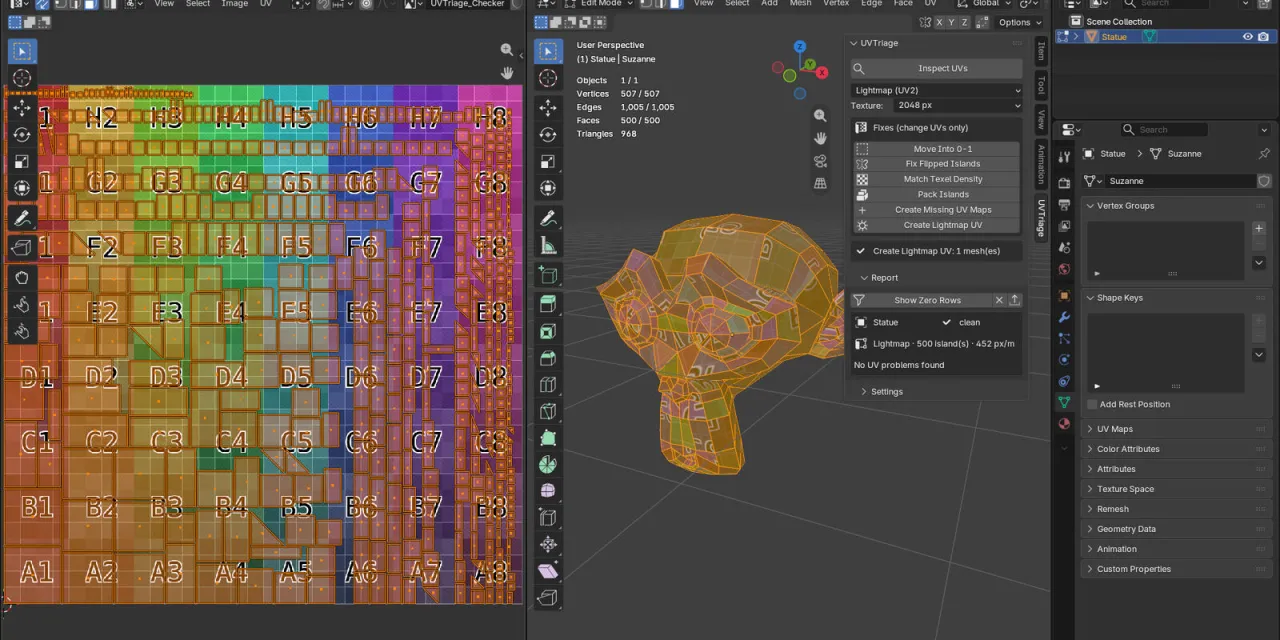This screenshot has height=640, width=1280.
Task: Toggle Z mirror axis in viewport header
Action: click(x=965, y=22)
